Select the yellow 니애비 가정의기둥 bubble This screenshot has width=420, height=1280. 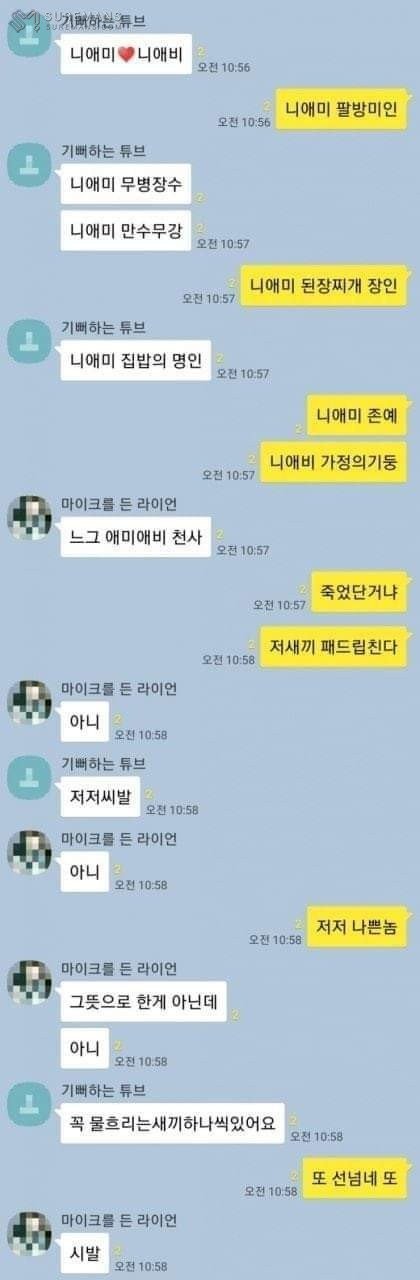click(x=333, y=462)
